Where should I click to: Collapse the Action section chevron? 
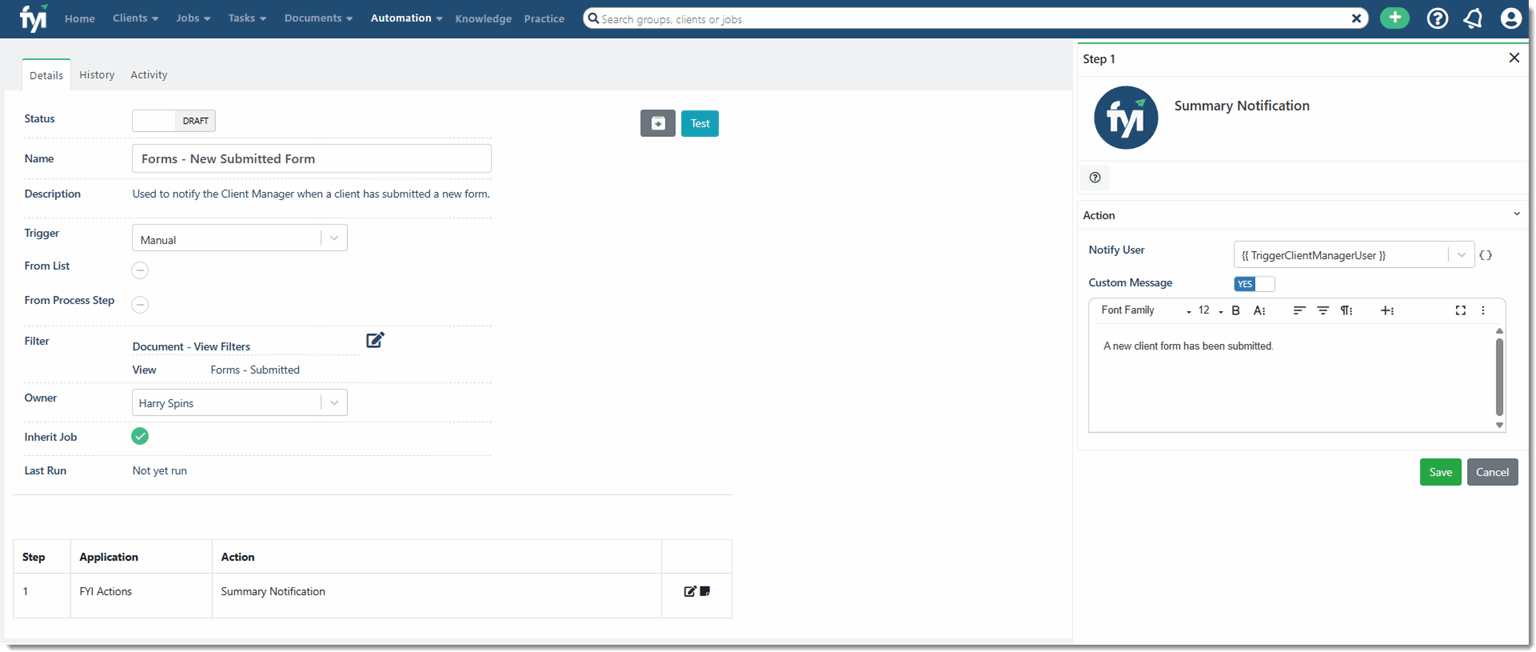click(x=1517, y=214)
